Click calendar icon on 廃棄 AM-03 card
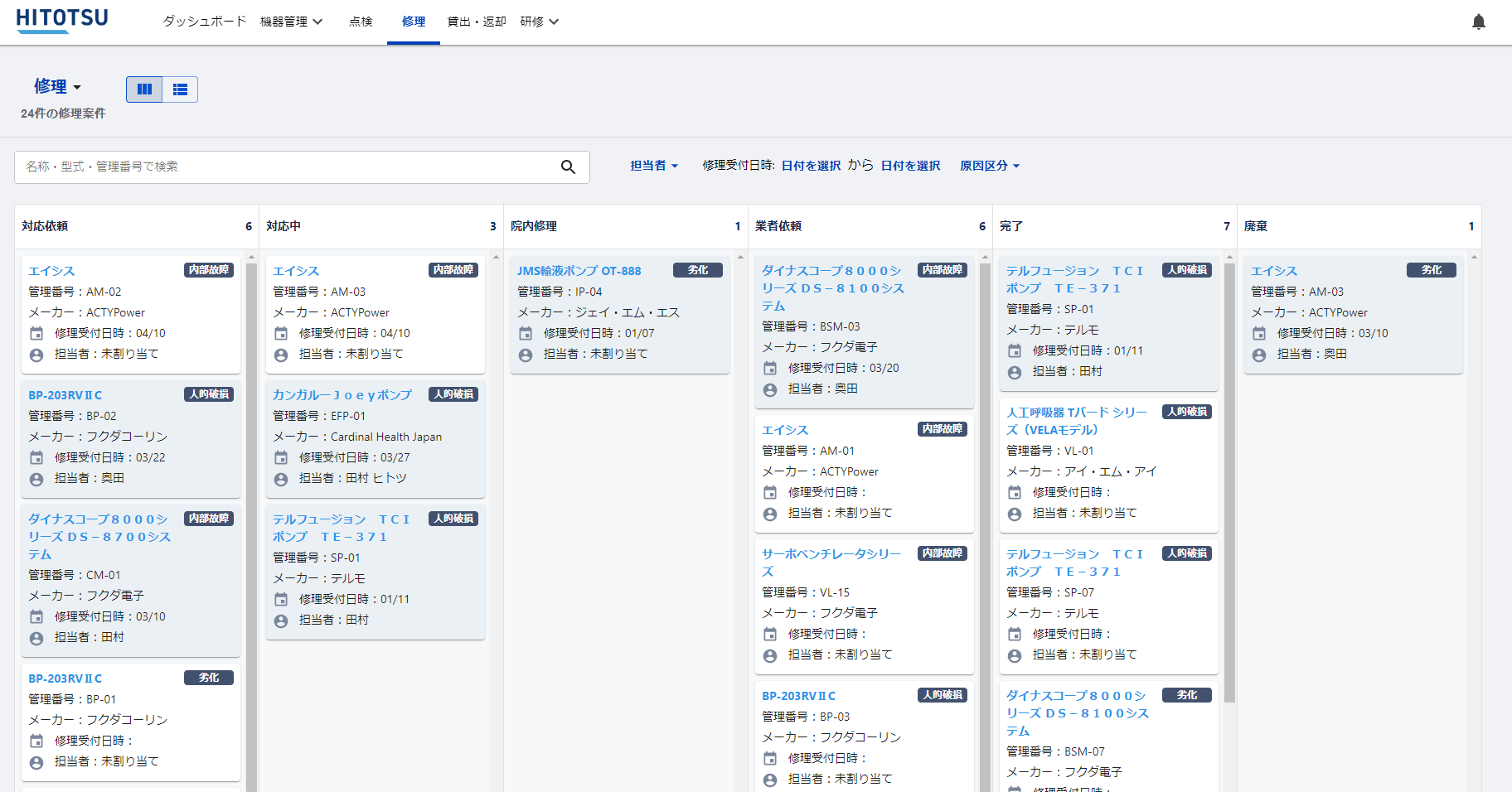 [x=1259, y=333]
